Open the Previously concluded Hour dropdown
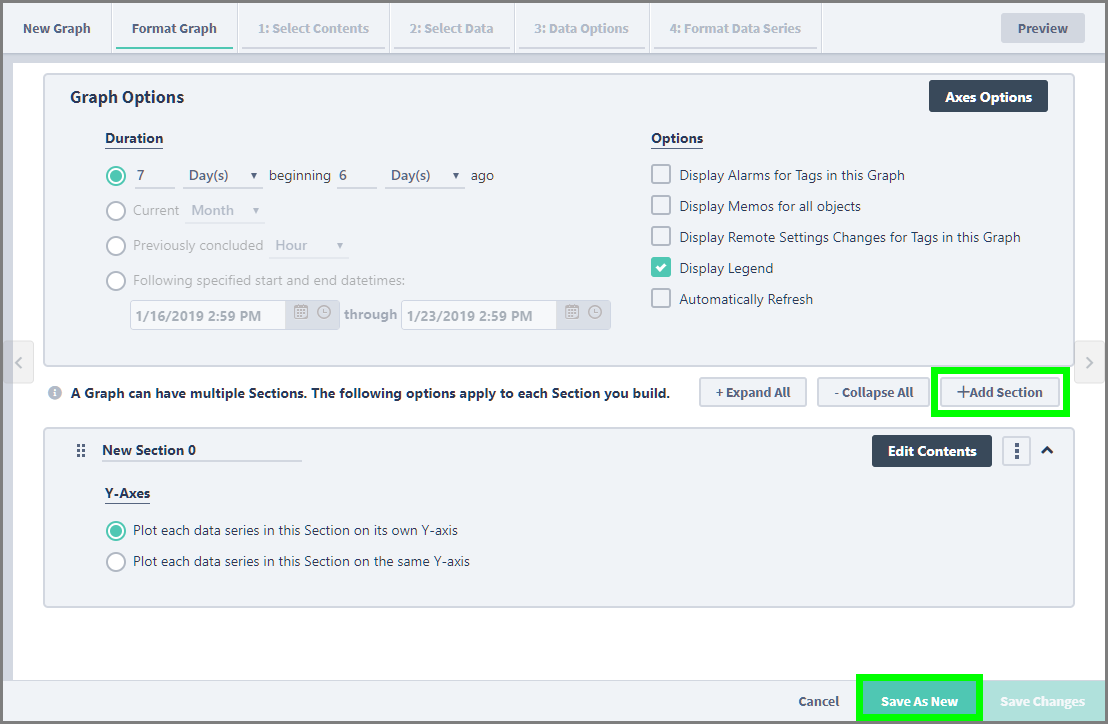Screen dimensions: 1108x724 [309, 245]
